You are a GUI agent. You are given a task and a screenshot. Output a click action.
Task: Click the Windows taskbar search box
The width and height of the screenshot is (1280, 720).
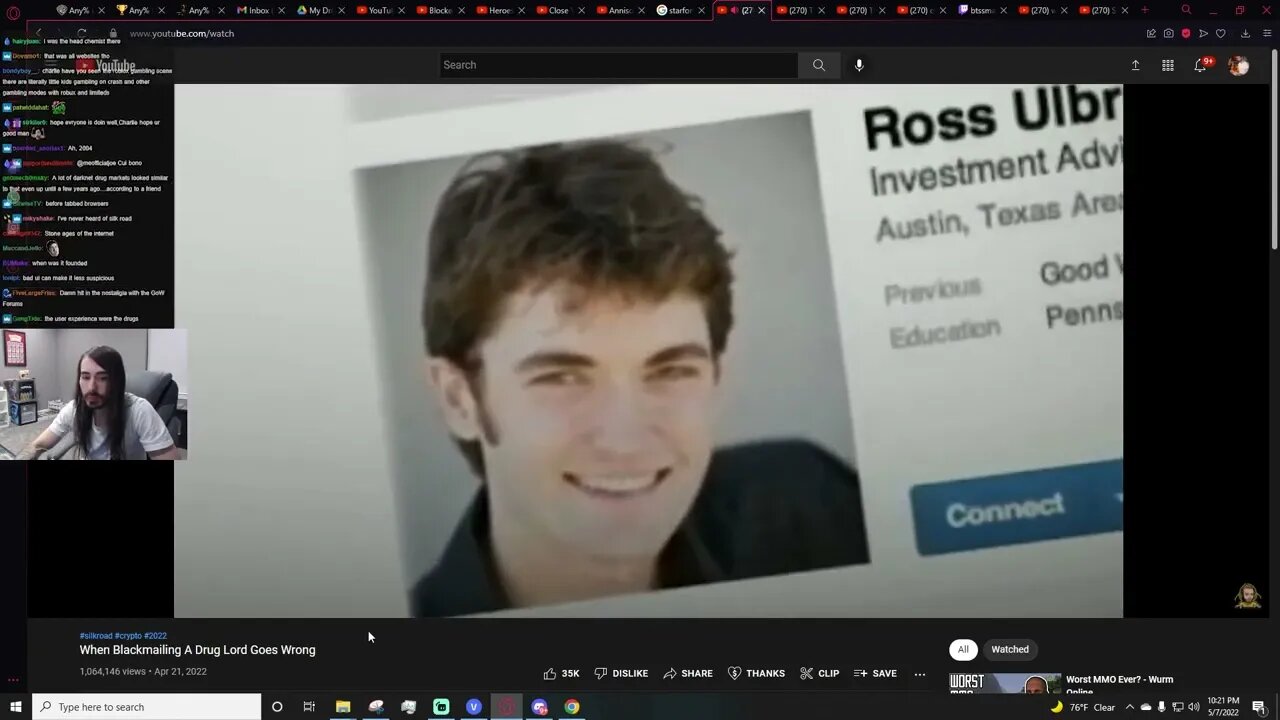[147, 707]
